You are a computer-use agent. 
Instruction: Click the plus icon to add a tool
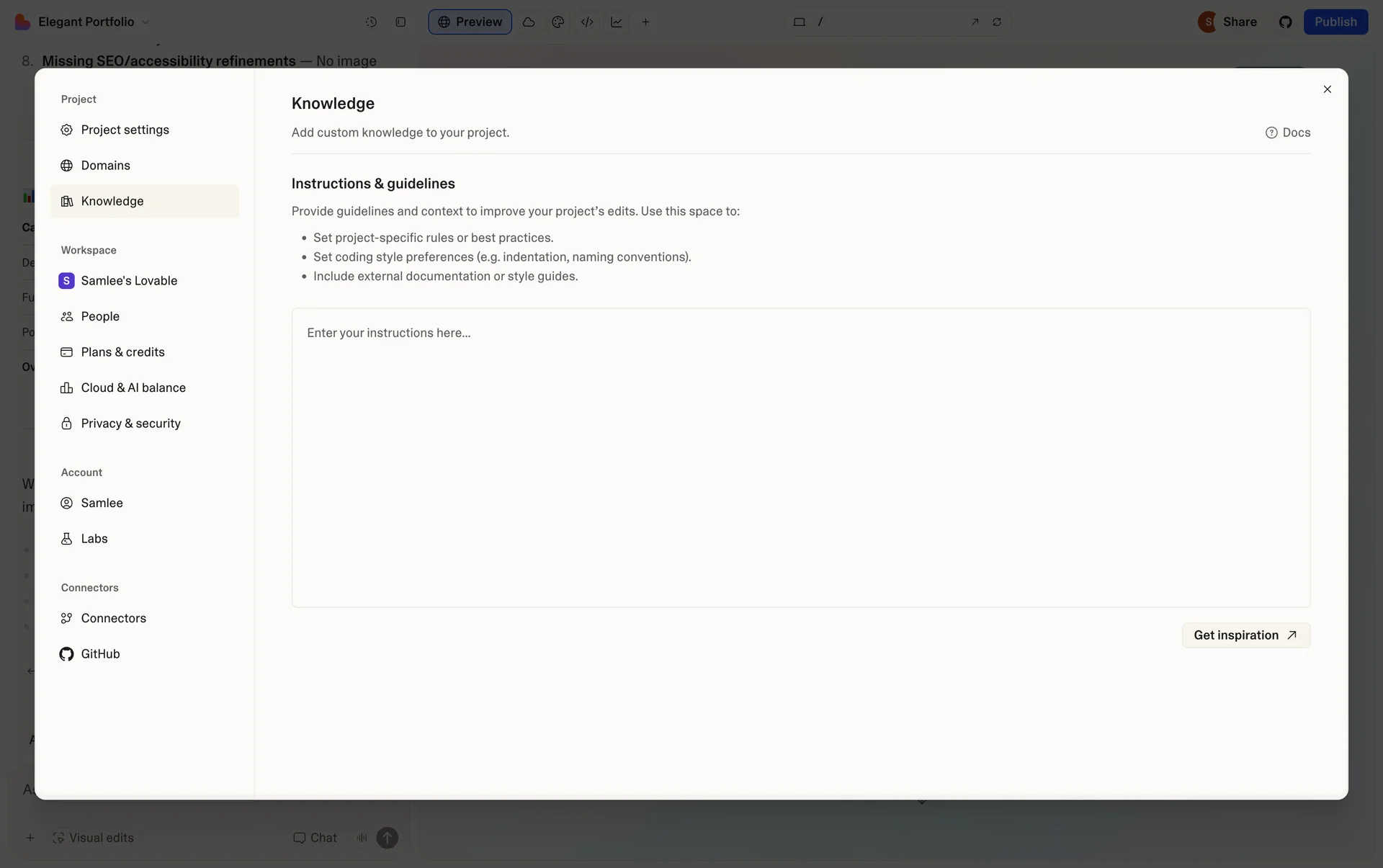(x=645, y=22)
